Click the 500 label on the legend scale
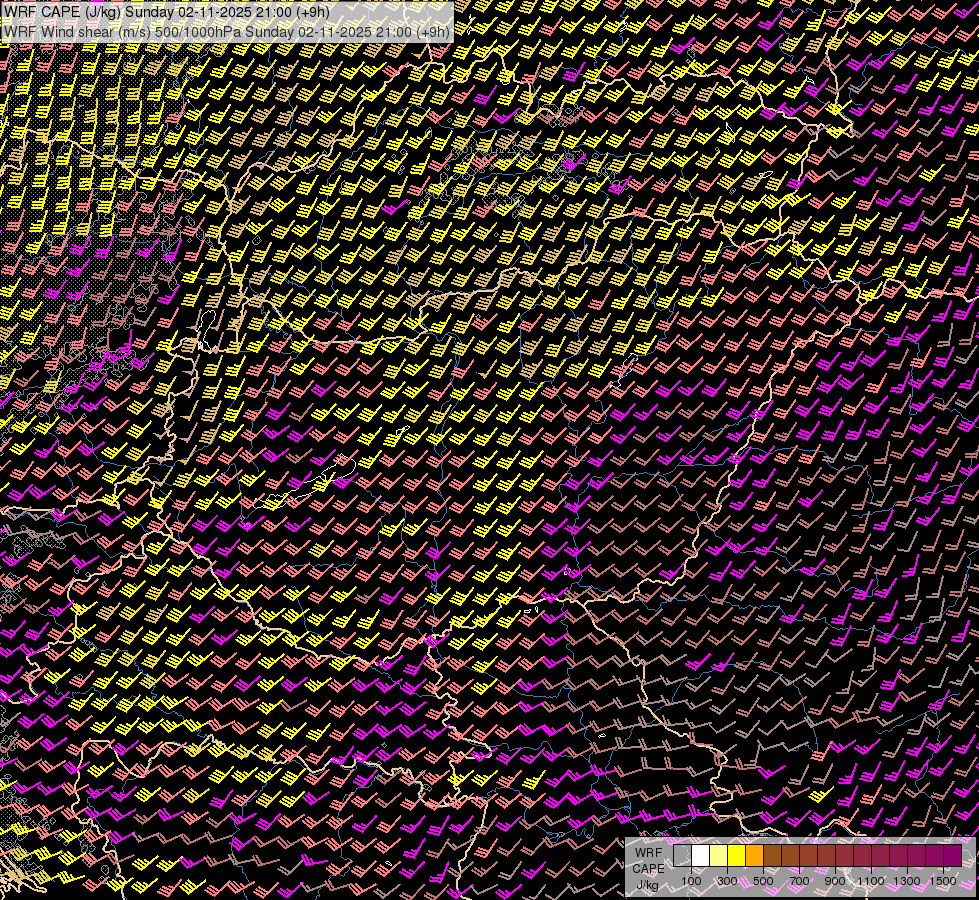This screenshot has width=979, height=900. click(x=763, y=881)
